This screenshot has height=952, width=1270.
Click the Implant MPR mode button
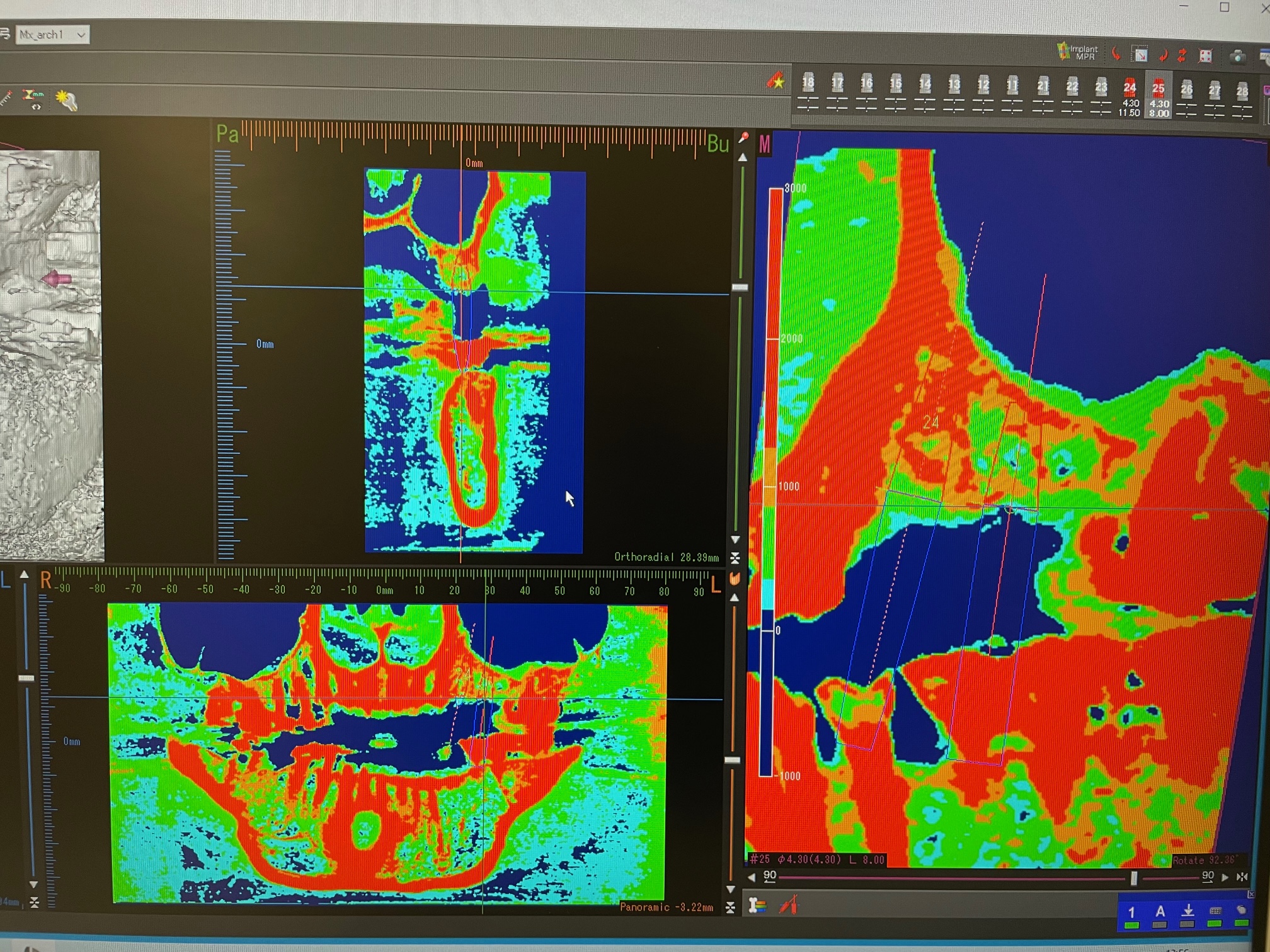(1078, 52)
